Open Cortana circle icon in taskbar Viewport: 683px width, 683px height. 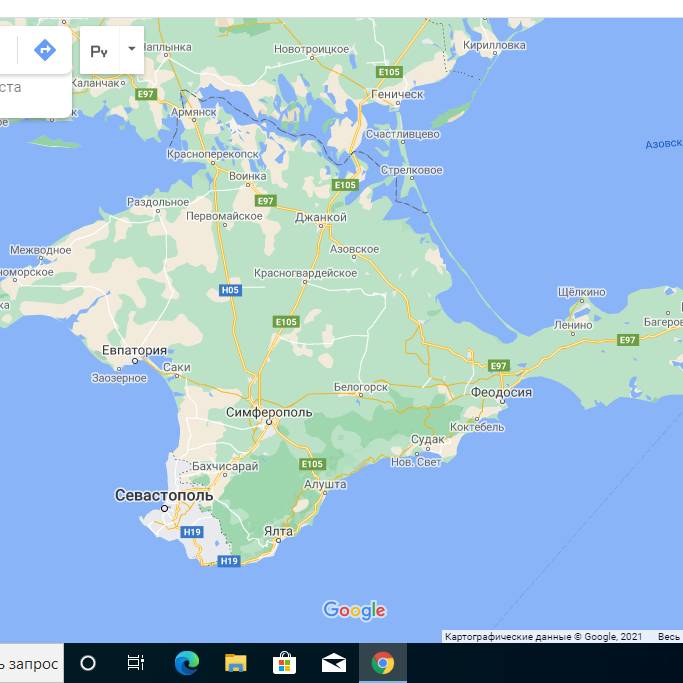(x=88, y=663)
